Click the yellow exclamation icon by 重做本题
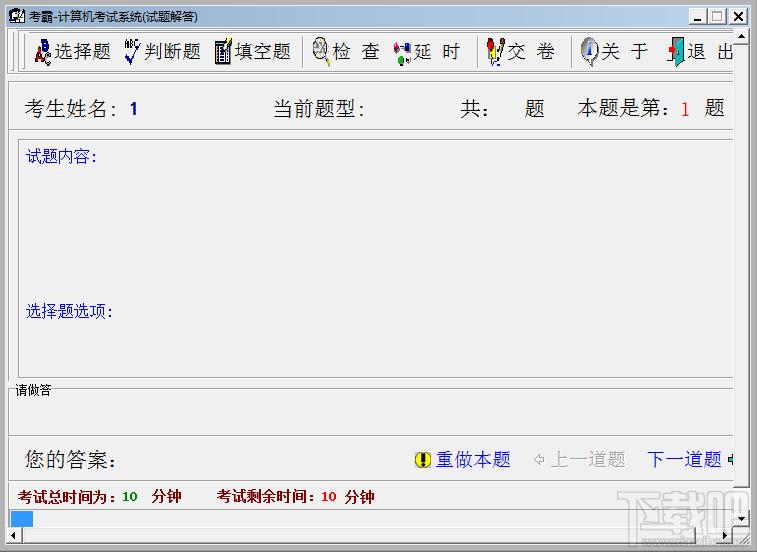This screenshot has height=552, width=757. pos(422,459)
